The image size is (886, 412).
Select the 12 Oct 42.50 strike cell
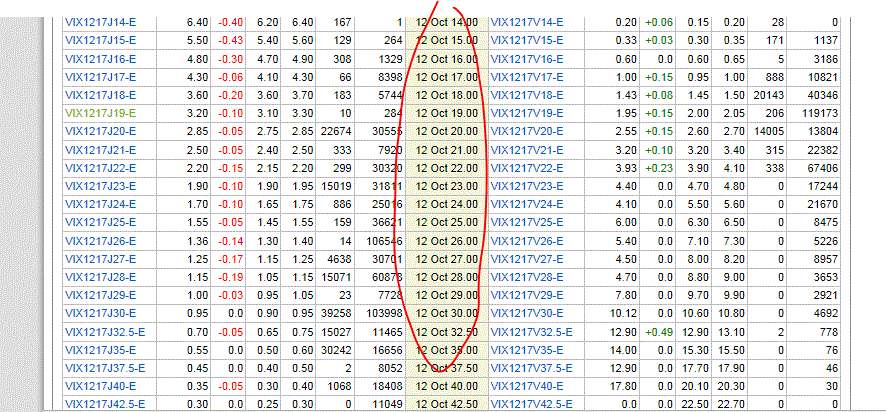[x=447, y=405]
